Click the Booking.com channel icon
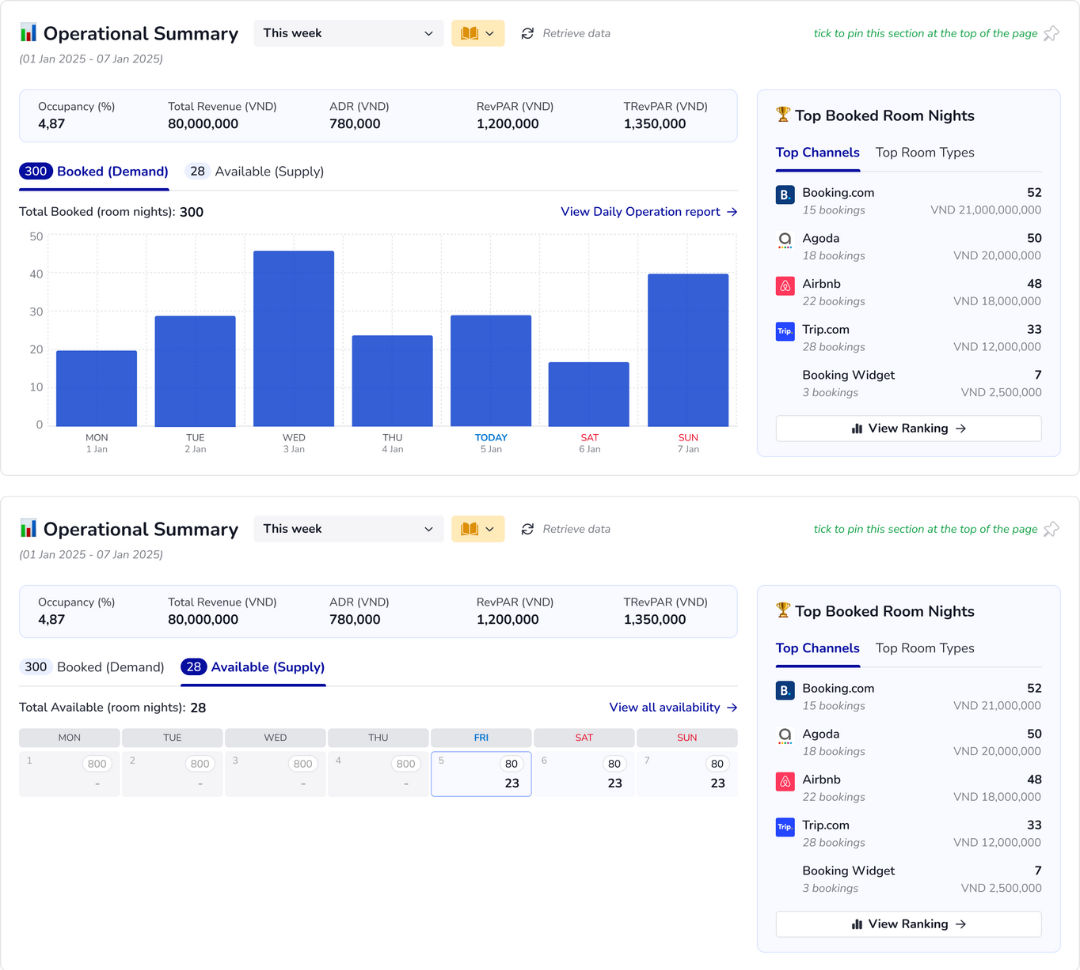The height and width of the screenshot is (970, 1080). 784,195
